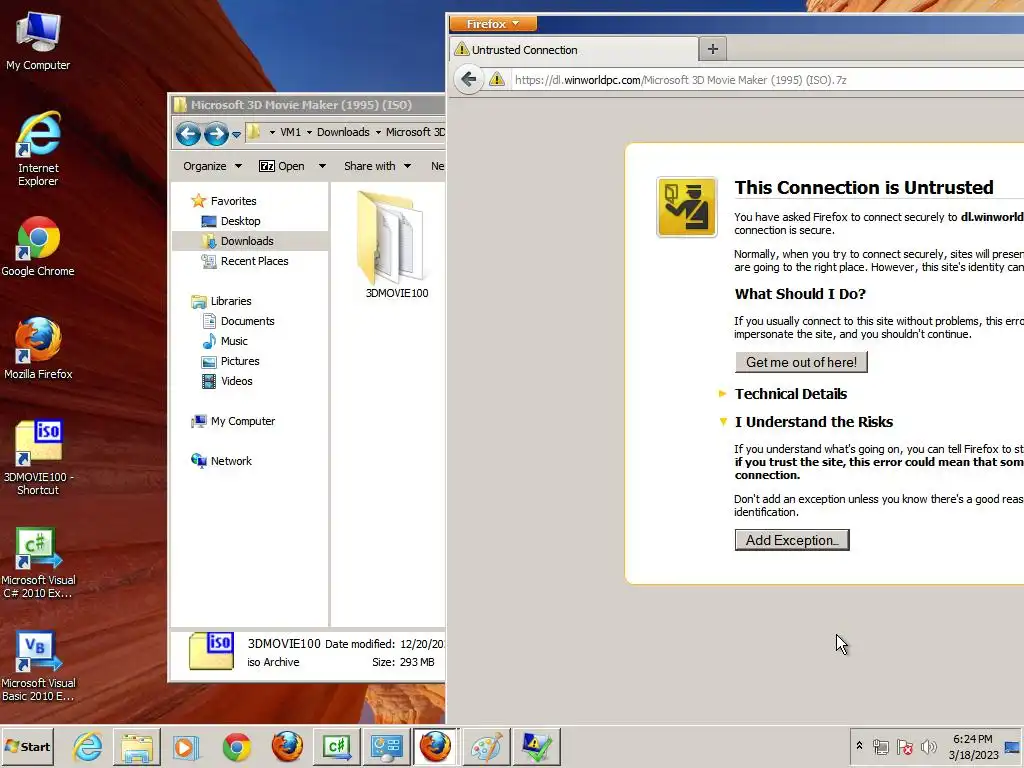Click the first Firefox taskbar icon
The height and width of the screenshot is (768, 1024).
tap(287, 746)
